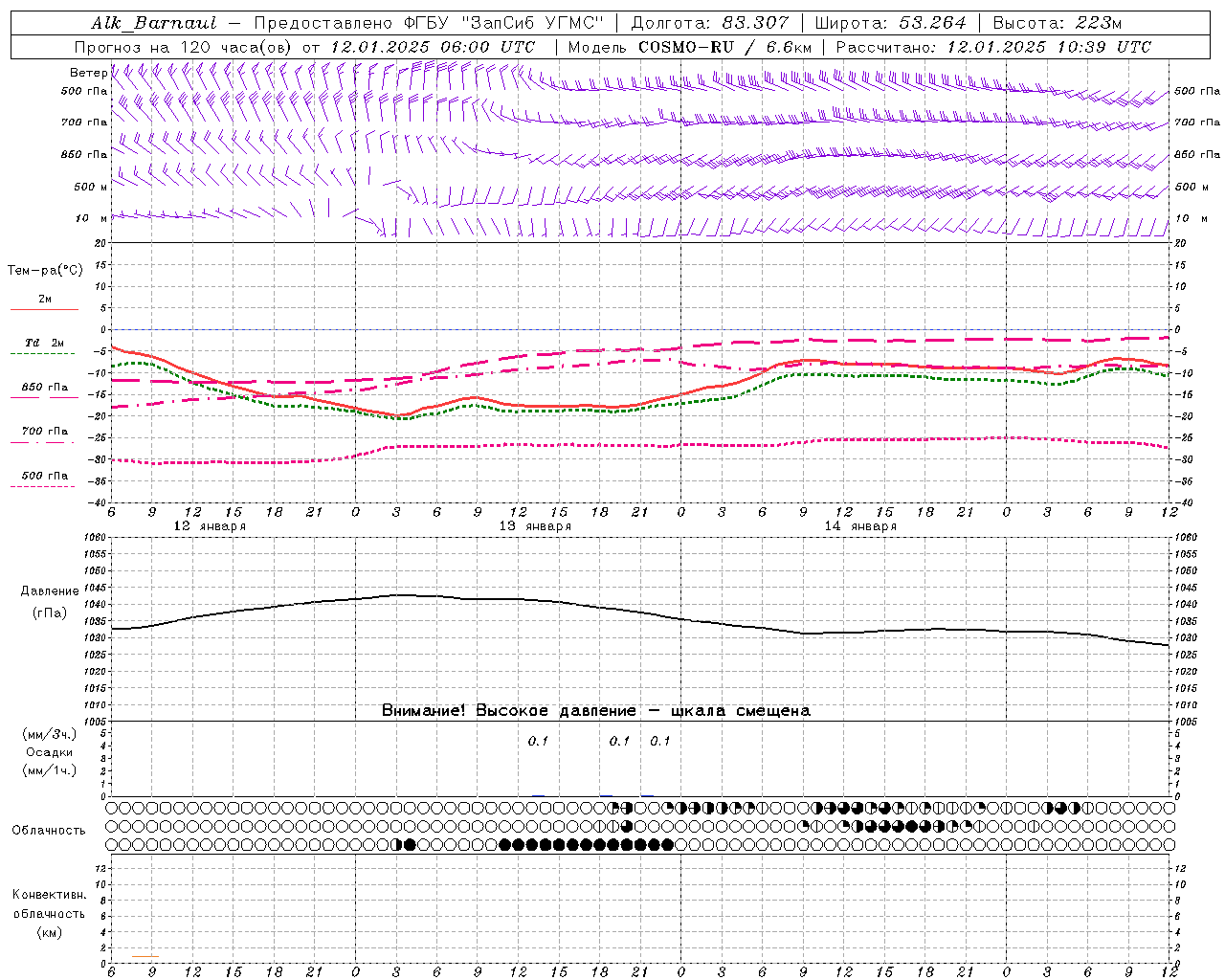The height and width of the screenshot is (980, 1225).
Task: Click the 500 м wind level label on left
Action: [91, 187]
